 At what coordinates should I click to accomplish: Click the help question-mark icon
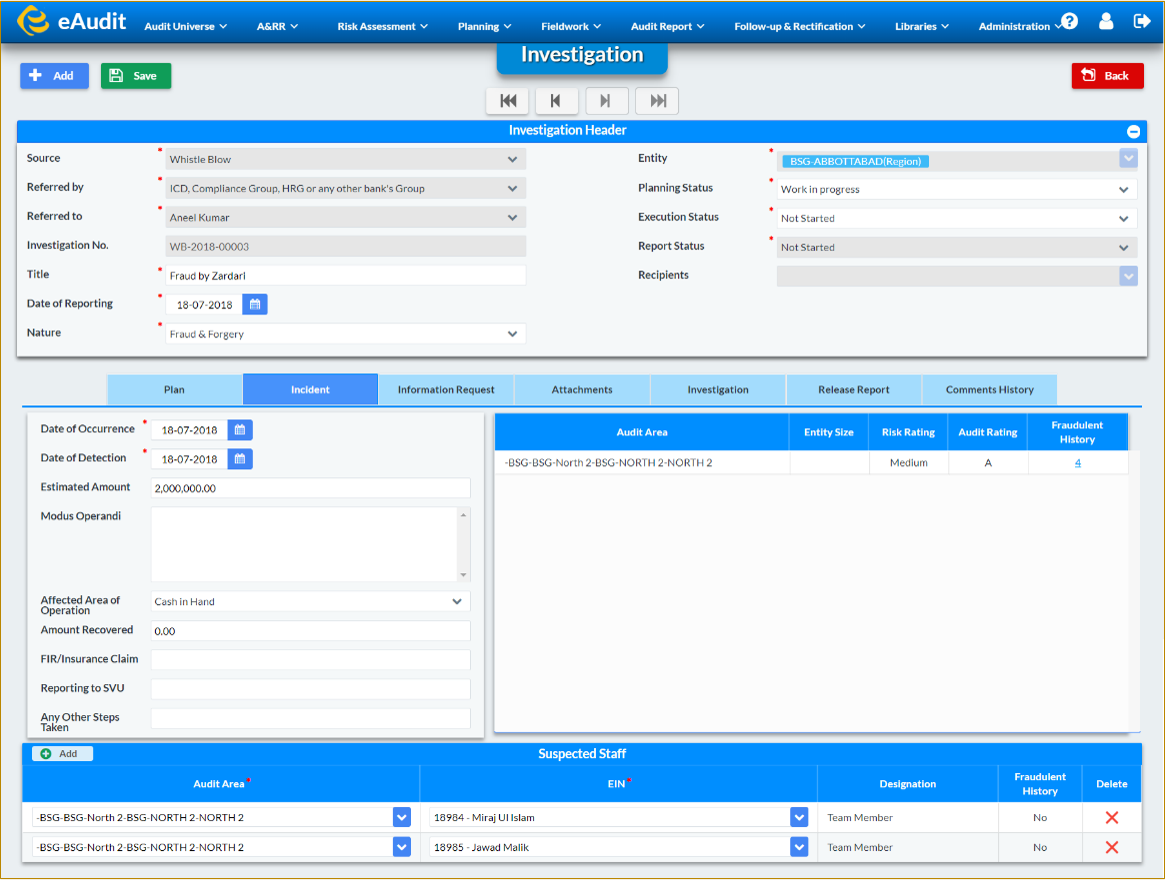tap(1069, 20)
